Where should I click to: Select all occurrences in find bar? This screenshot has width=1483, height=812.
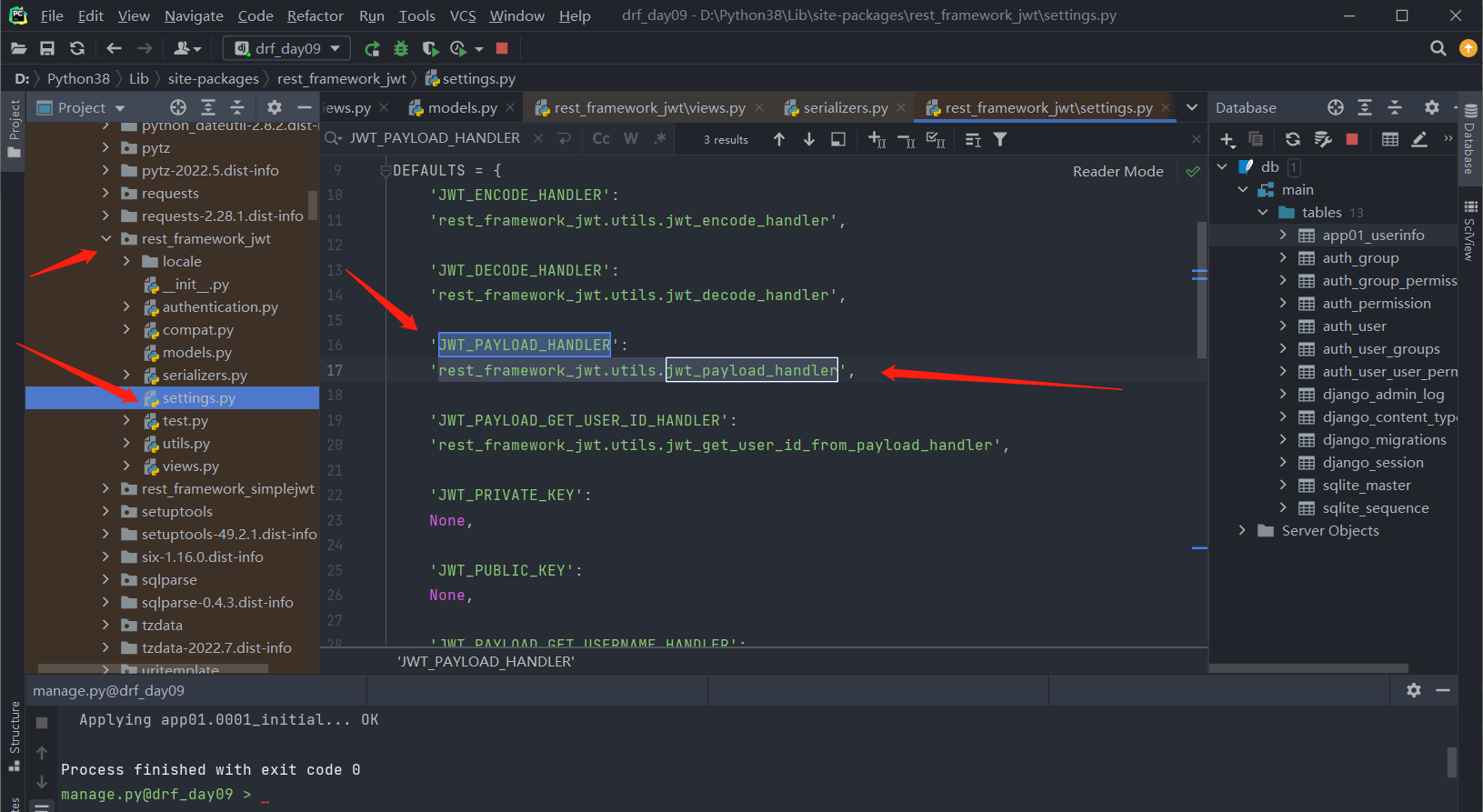coord(936,139)
